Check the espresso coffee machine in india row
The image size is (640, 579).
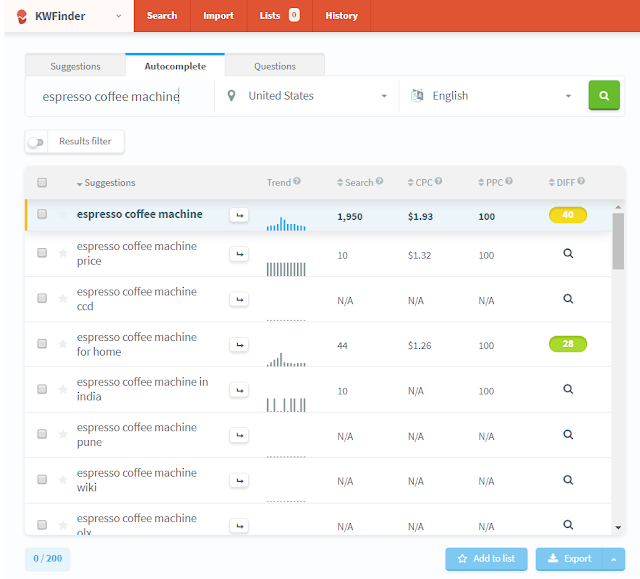[42, 389]
